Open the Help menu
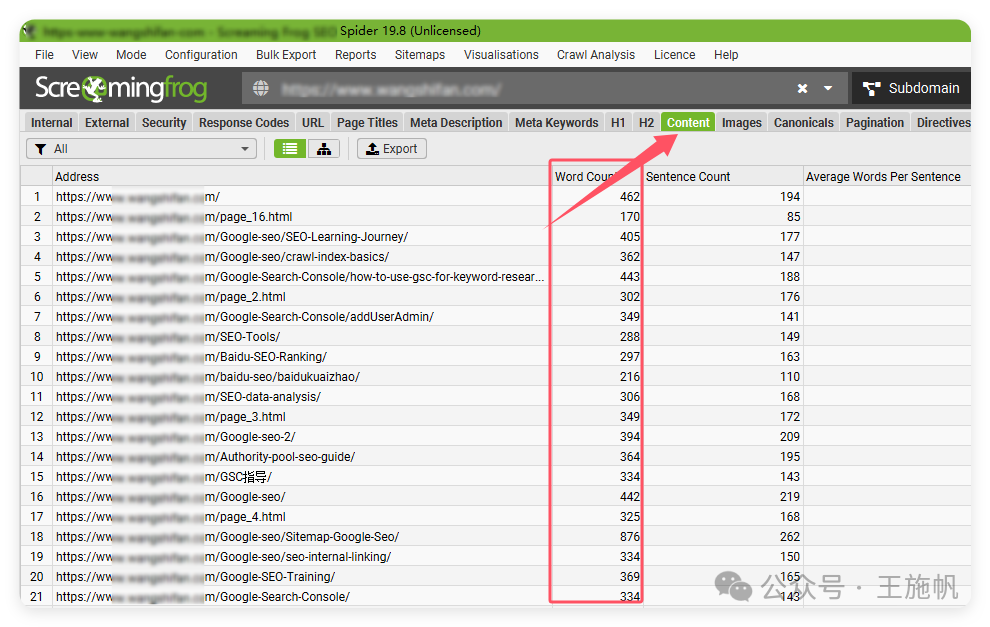The width and height of the screenshot is (990, 627). coord(726,55)
